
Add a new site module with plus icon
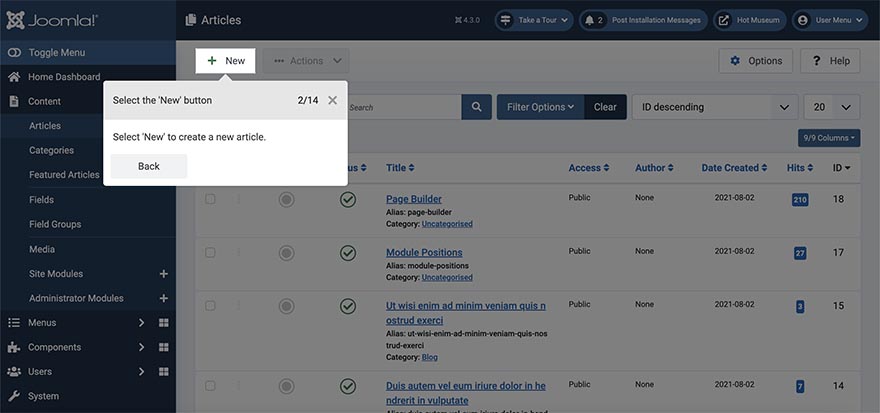tap(164, 273)
